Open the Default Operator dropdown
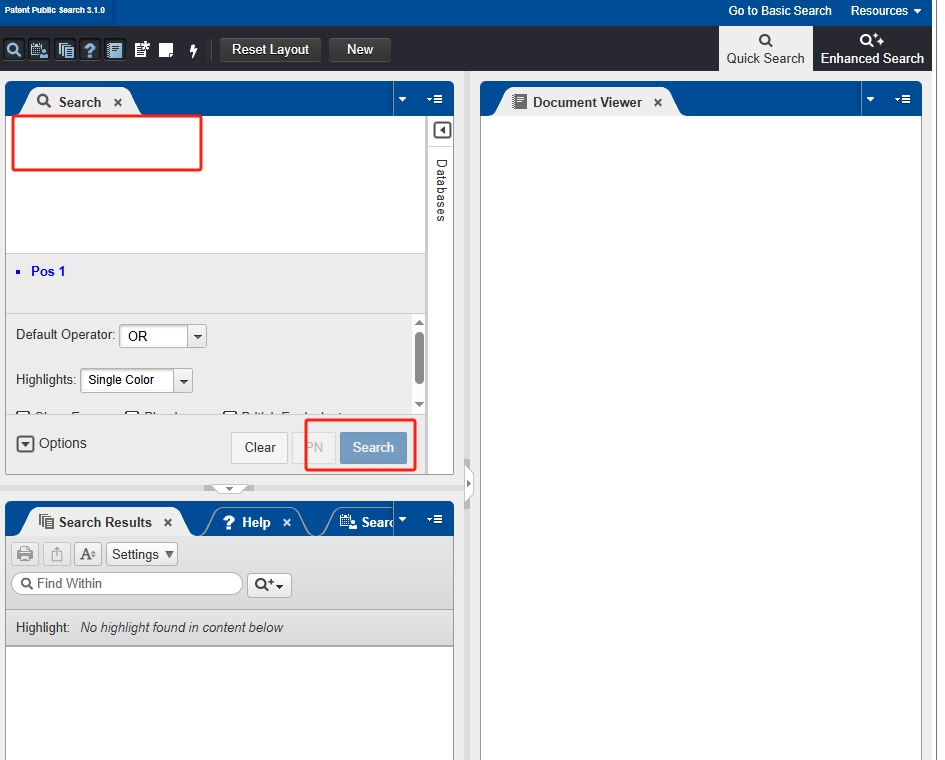The height and width of the screenshot is (760, 945). 197,336
